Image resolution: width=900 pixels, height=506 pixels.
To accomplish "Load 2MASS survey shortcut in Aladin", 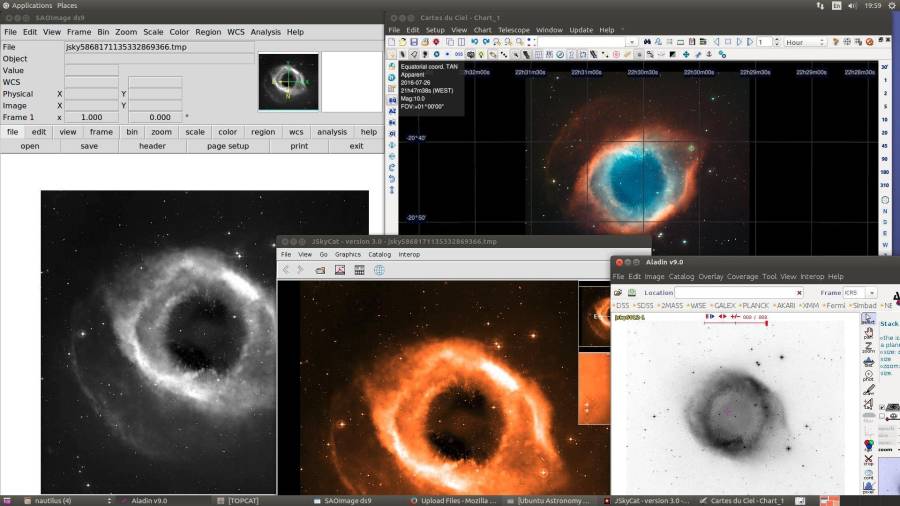I will coord(671,306).
